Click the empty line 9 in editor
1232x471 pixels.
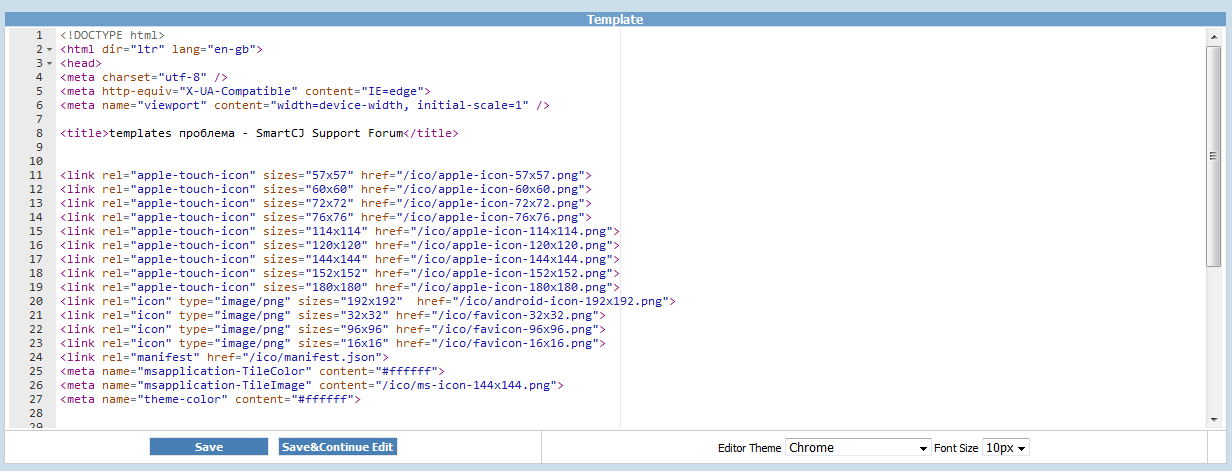point(630,147)
